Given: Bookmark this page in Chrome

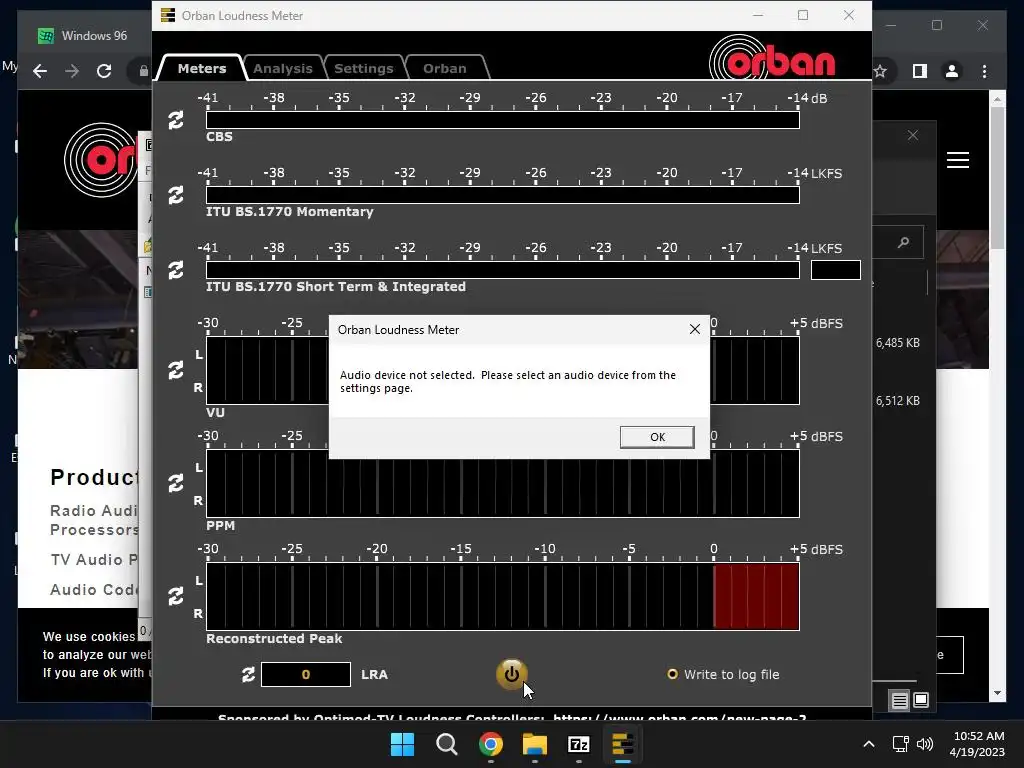Looking at the screenshot, I should 880,71.
